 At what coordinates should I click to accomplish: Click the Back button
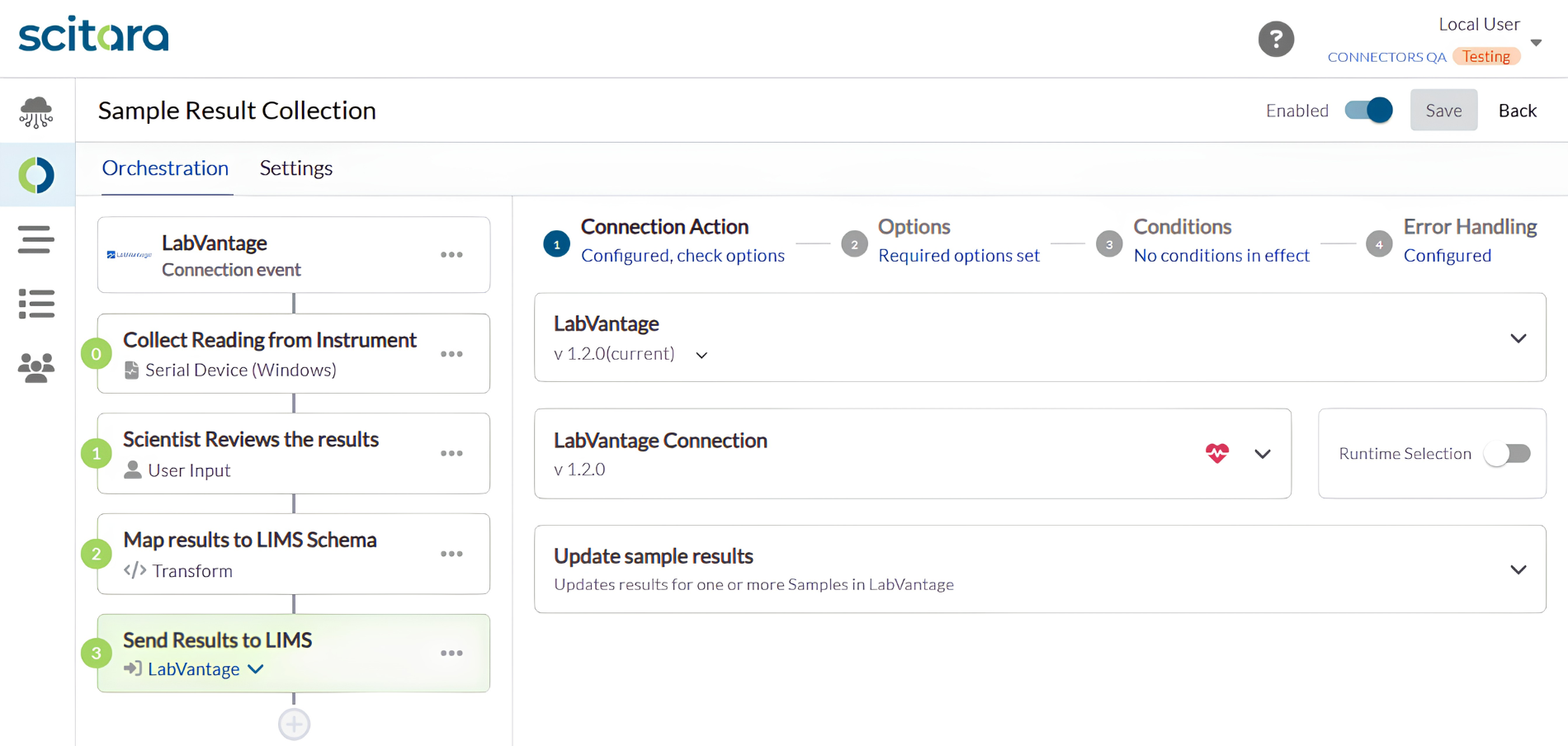1517,110
